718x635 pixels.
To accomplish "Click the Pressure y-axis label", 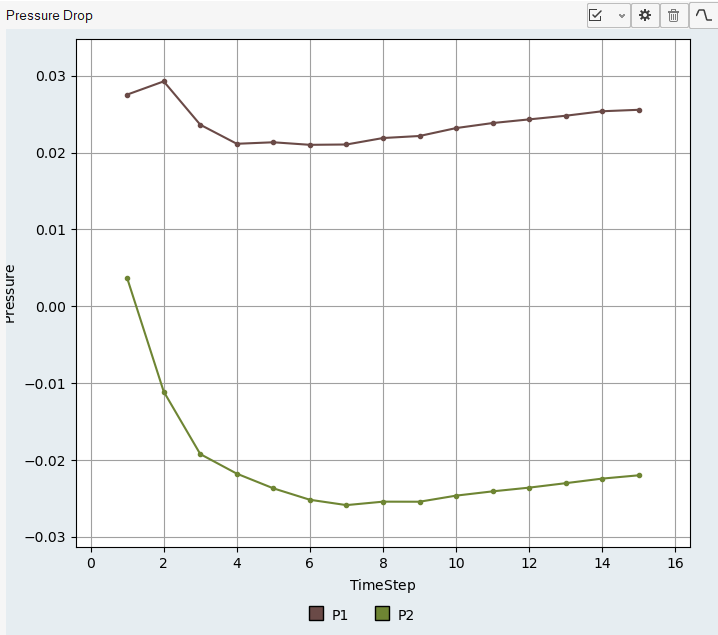I will click(10, 294).
